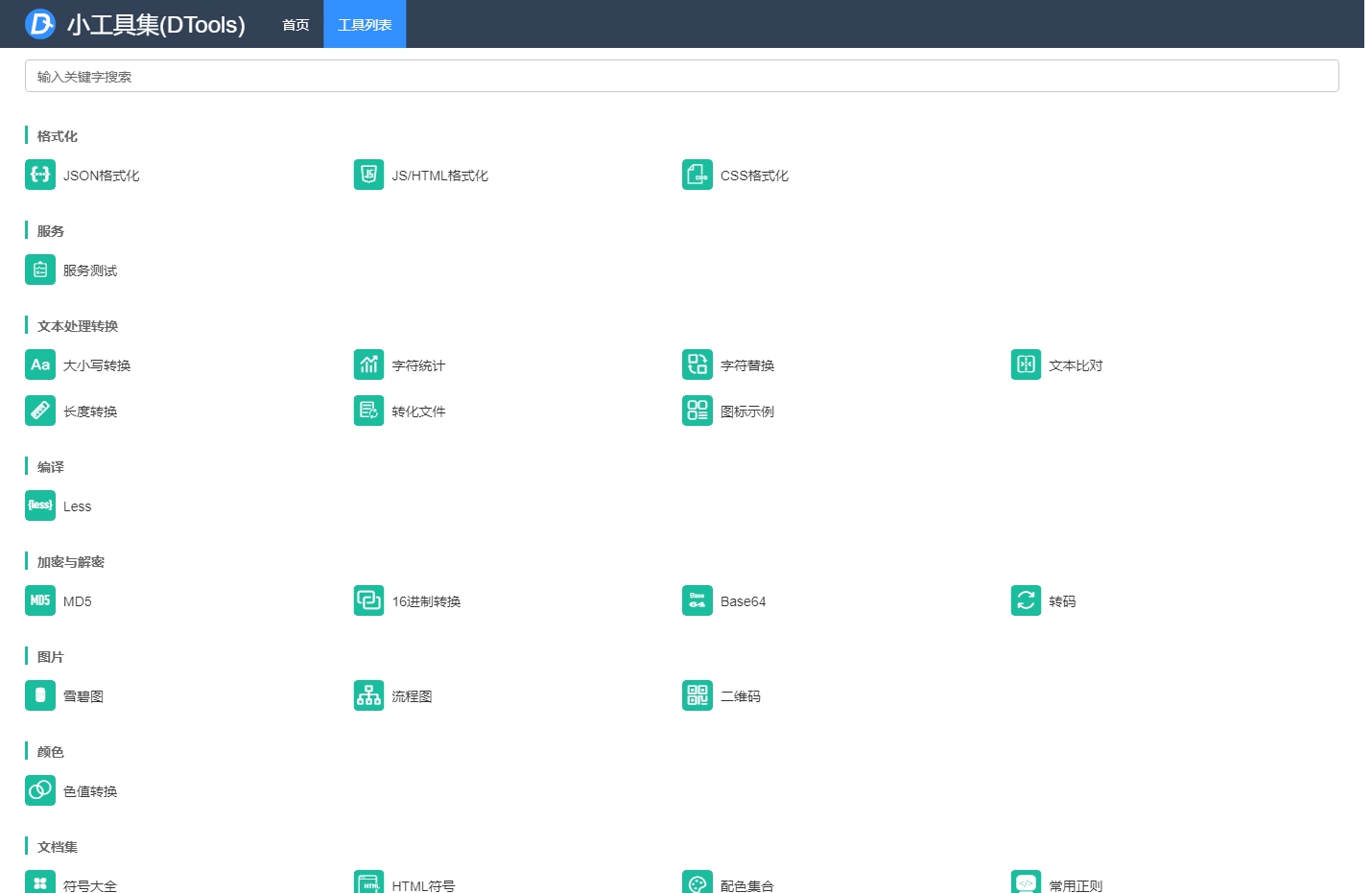Open the 转化文件 link text
This screenshot has height=893, width=1372.
point(418,411)
